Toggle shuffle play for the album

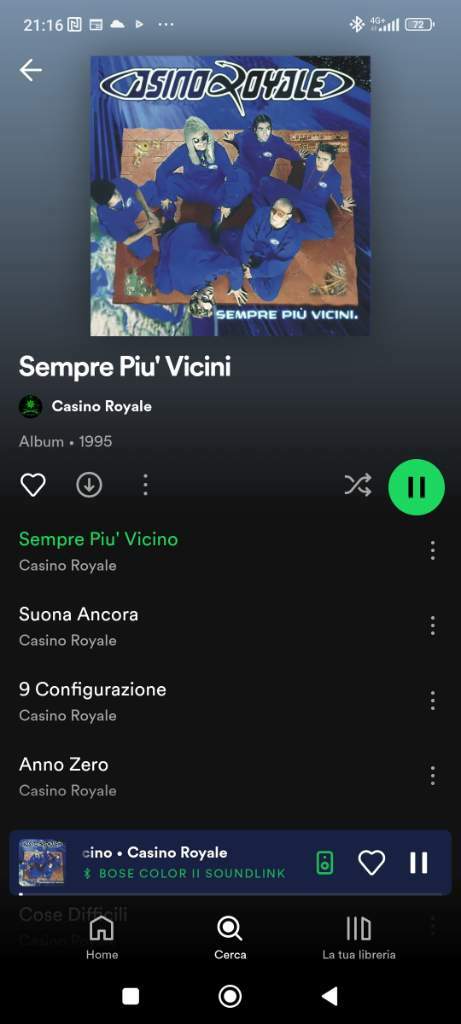pyautogui.click(x=358, y=485)
